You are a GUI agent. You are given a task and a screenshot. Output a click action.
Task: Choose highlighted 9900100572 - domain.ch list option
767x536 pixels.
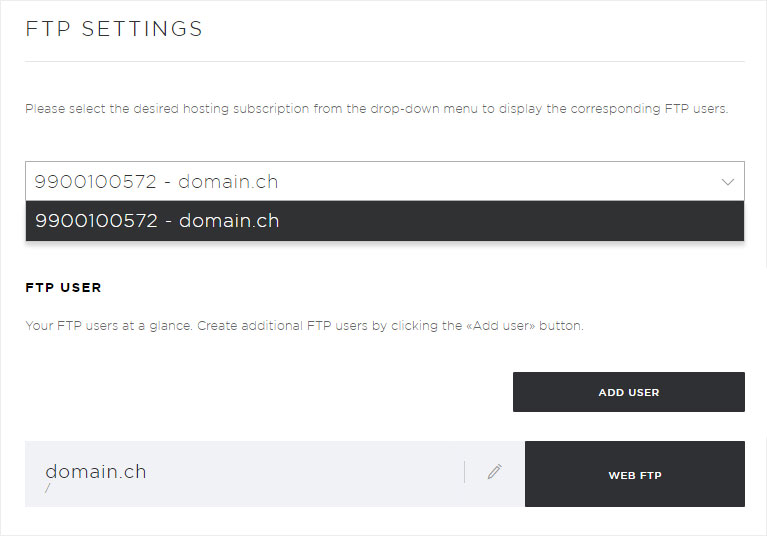385,221
